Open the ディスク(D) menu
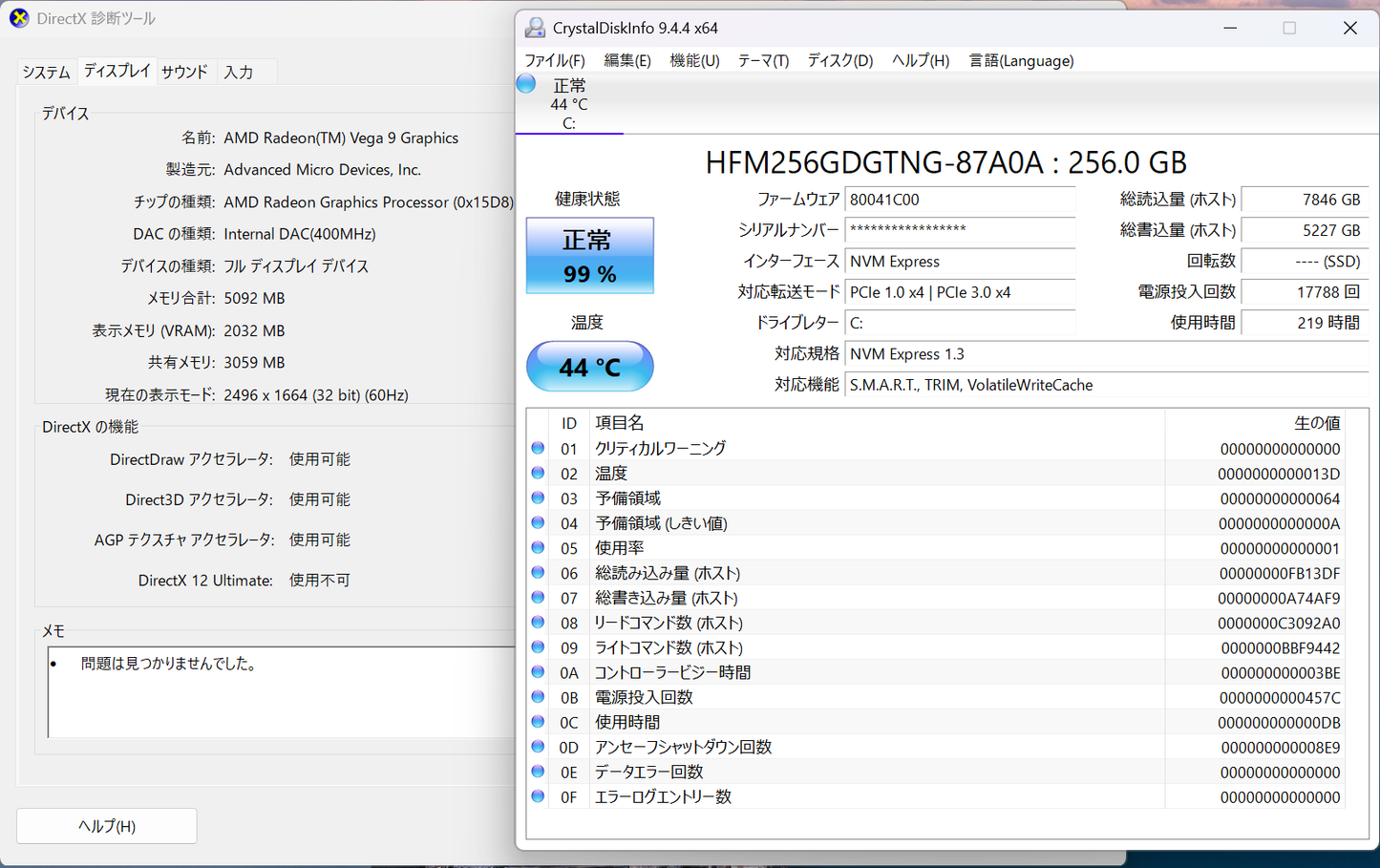Viewport: 1380px width, 868px height. [x=840, y=60]
